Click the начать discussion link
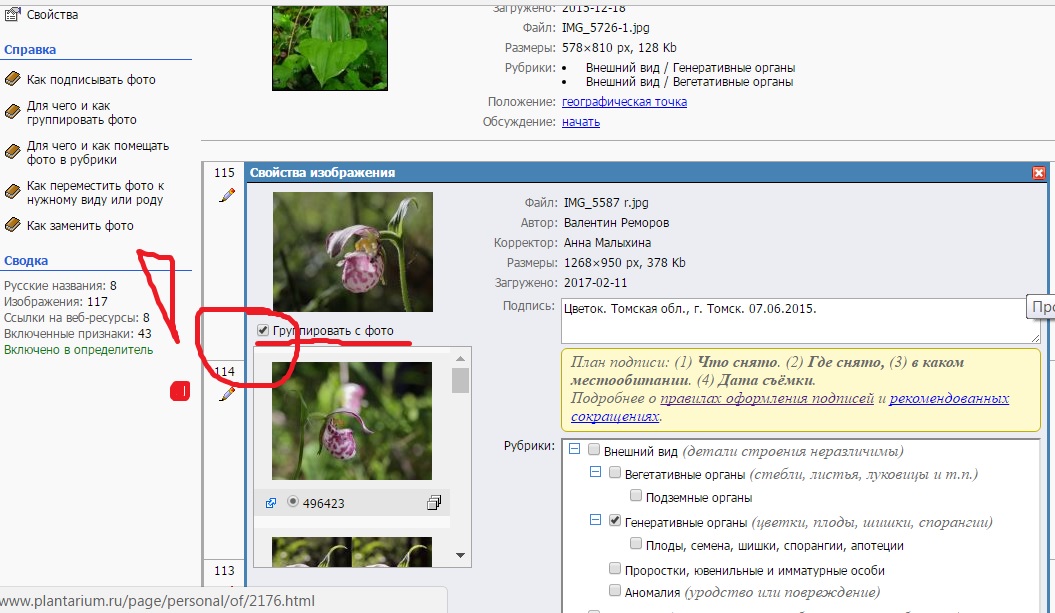 point(580,122)
